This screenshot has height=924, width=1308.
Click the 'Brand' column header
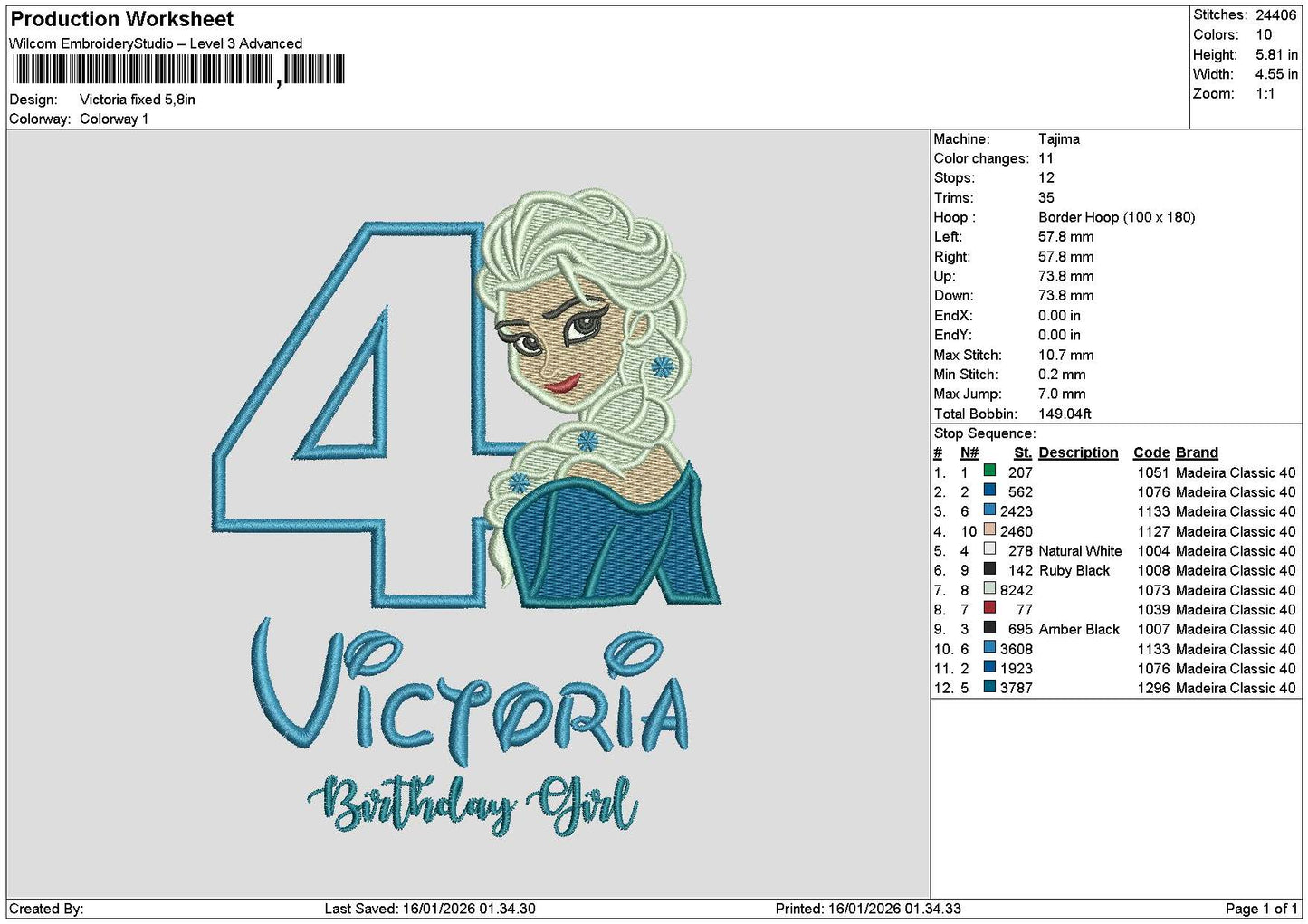click(1197, 452)
